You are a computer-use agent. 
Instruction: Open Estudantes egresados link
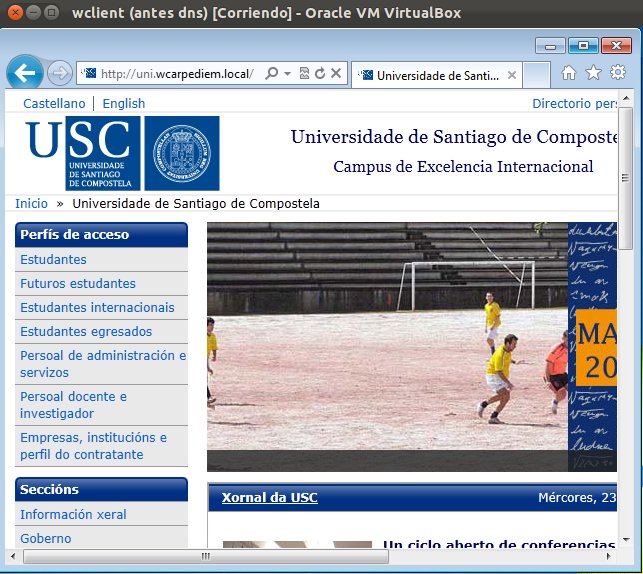point(86,331)
